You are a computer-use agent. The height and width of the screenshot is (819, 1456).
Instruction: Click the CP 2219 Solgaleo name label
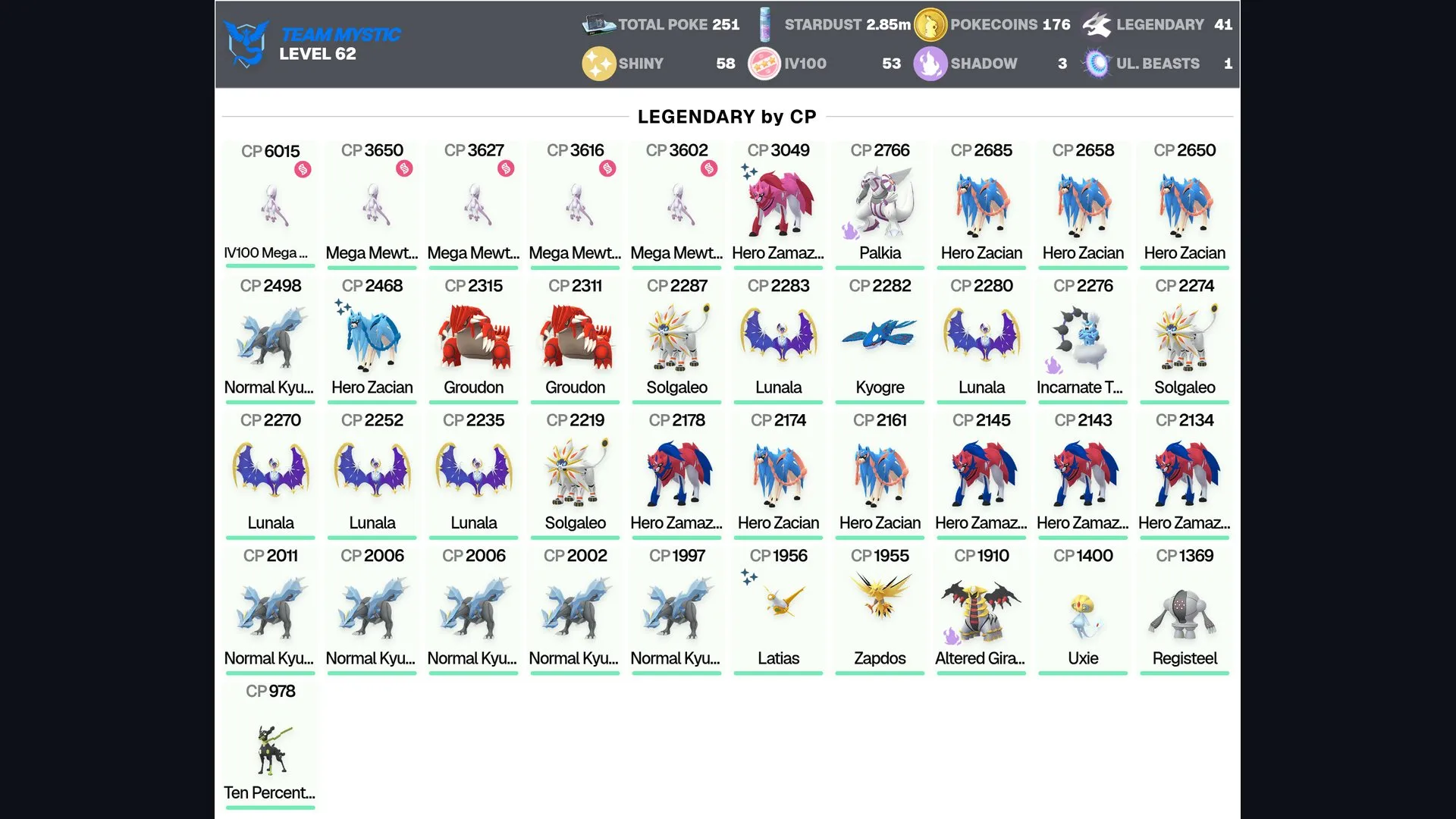575,522
